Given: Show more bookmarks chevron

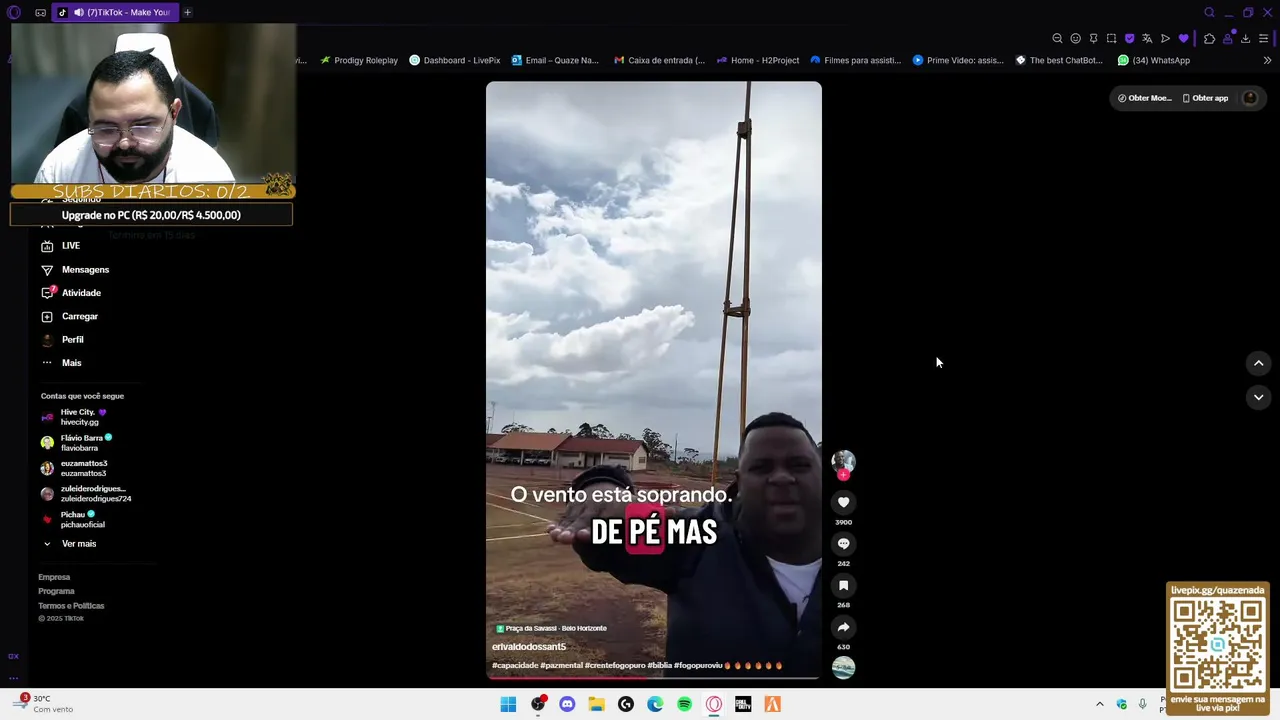Looking at the screenshot, I should [1267, 60].
